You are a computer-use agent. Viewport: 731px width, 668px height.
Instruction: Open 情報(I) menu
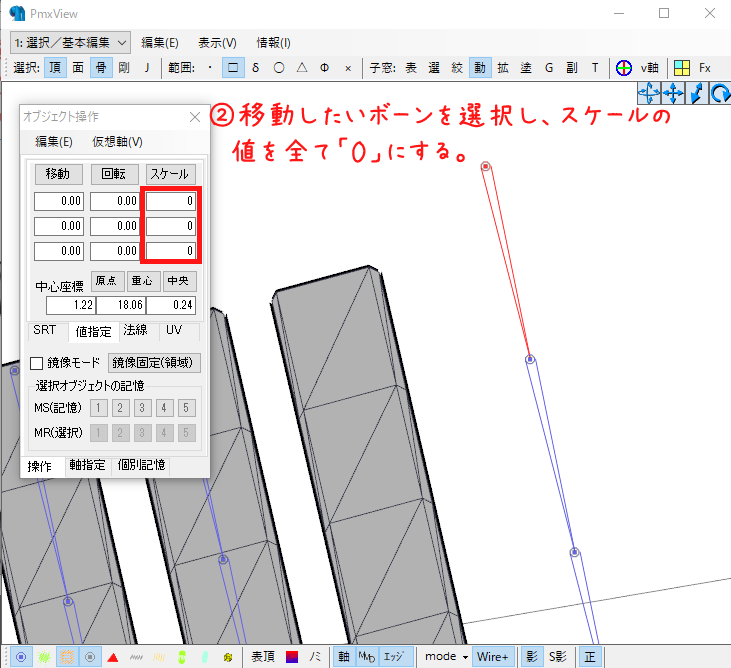coord(274,43)
